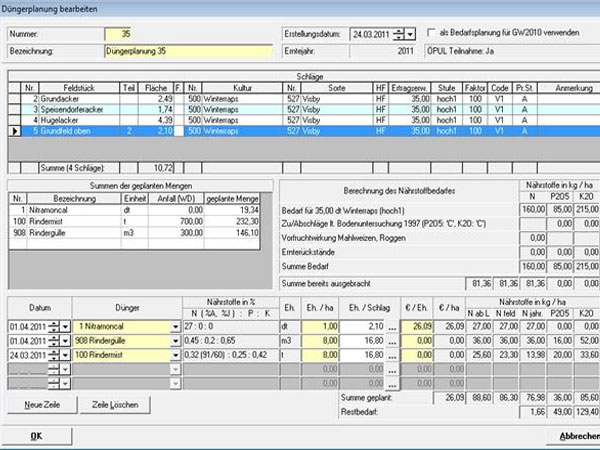This screenshot has height=450, width=600.
Task: Click date spinner of the Rindermist row
Action: [x=54, y=355]
